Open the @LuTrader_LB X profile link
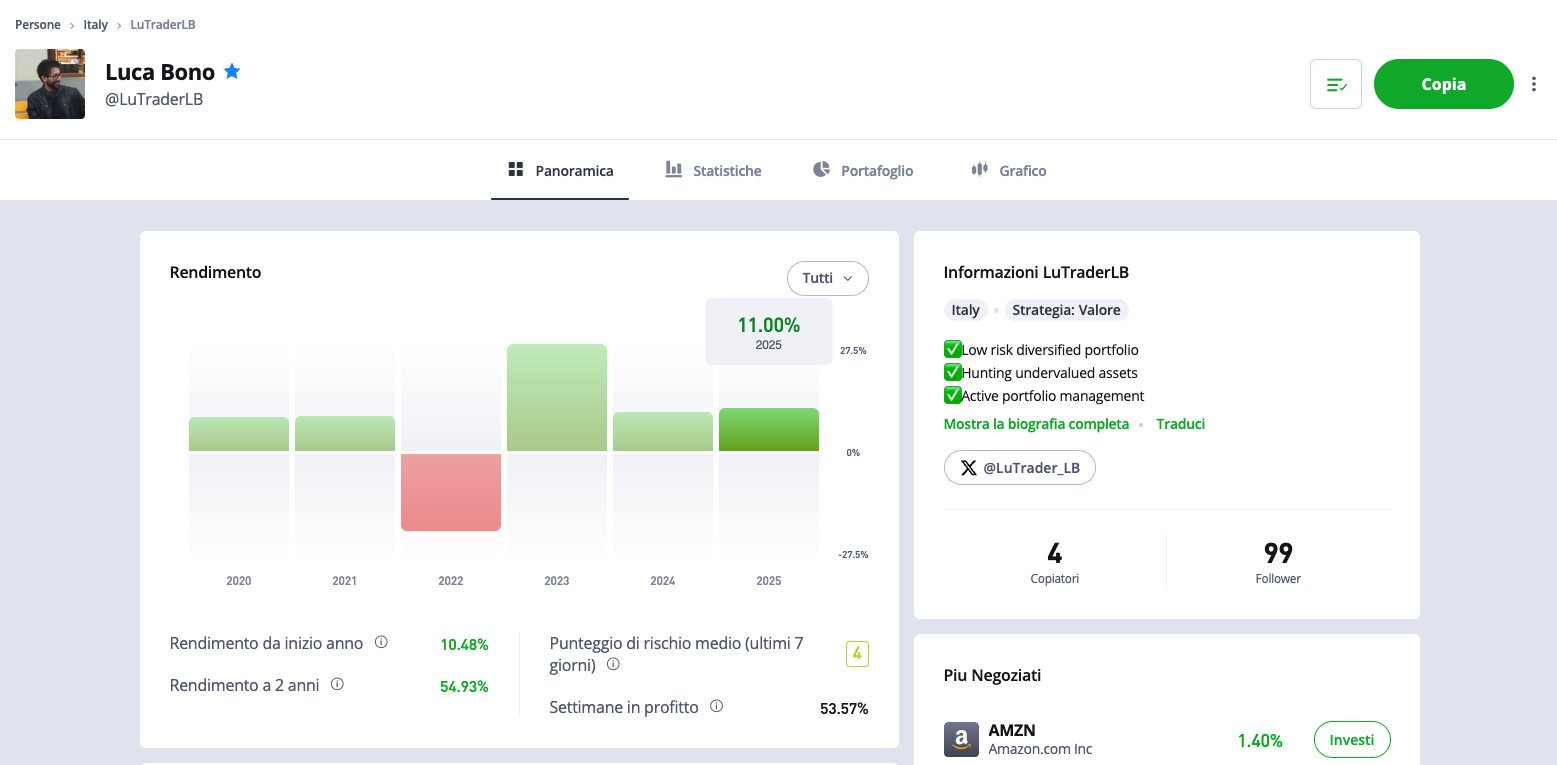The height and width of the screenshot is (765, 1557). pyautogui.click(x=1020, y=467)
